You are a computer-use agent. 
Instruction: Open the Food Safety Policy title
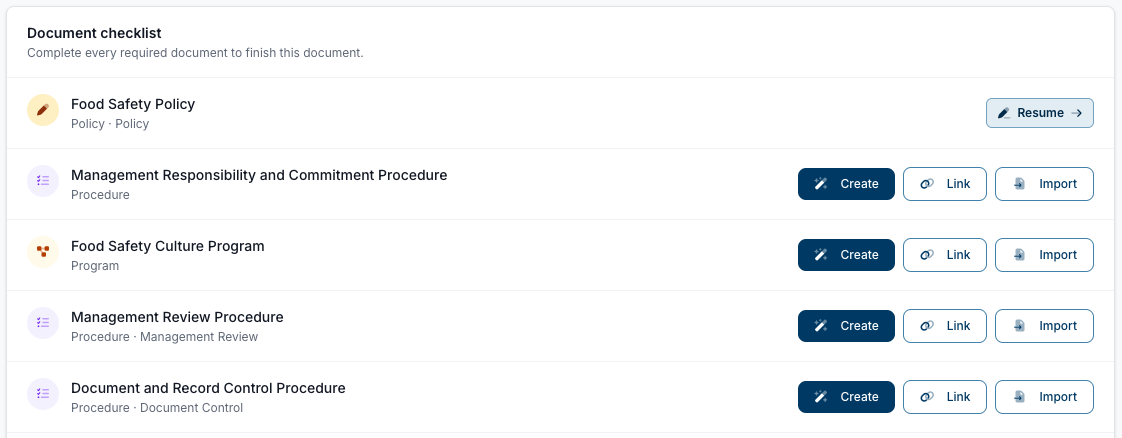(133, 104)
